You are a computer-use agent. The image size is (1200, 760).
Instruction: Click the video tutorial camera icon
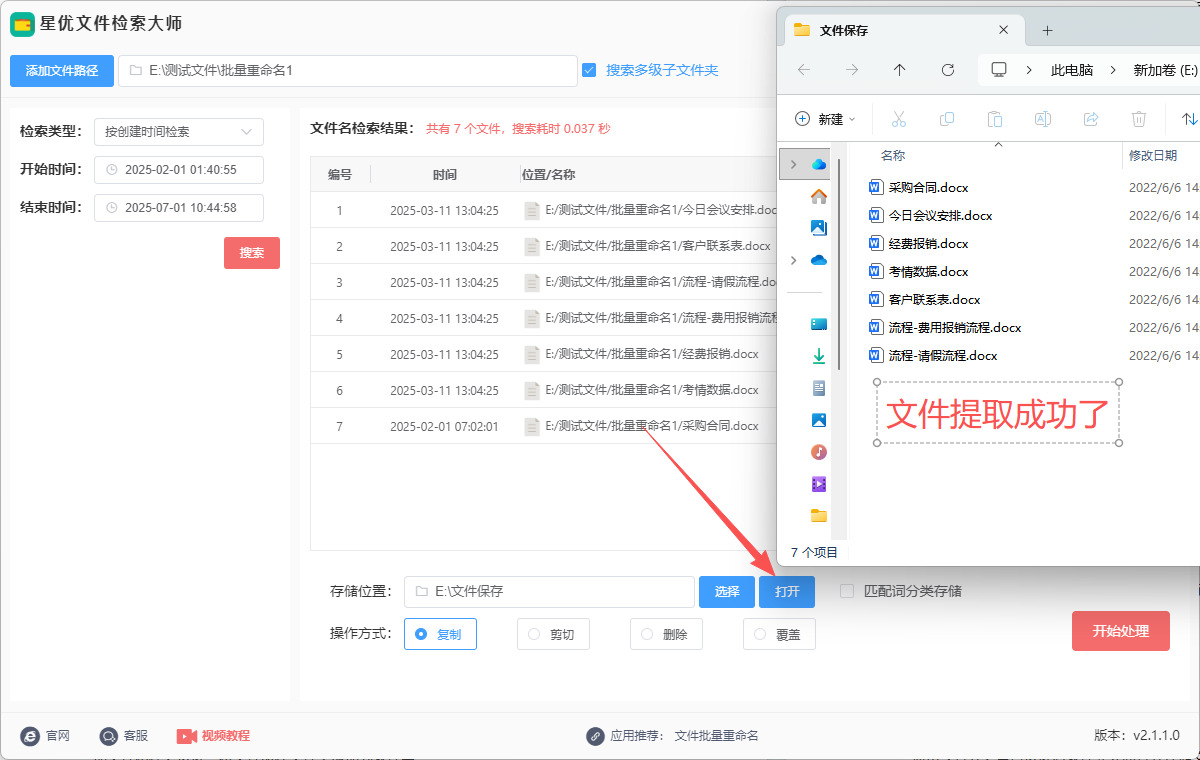coord(187,736)
